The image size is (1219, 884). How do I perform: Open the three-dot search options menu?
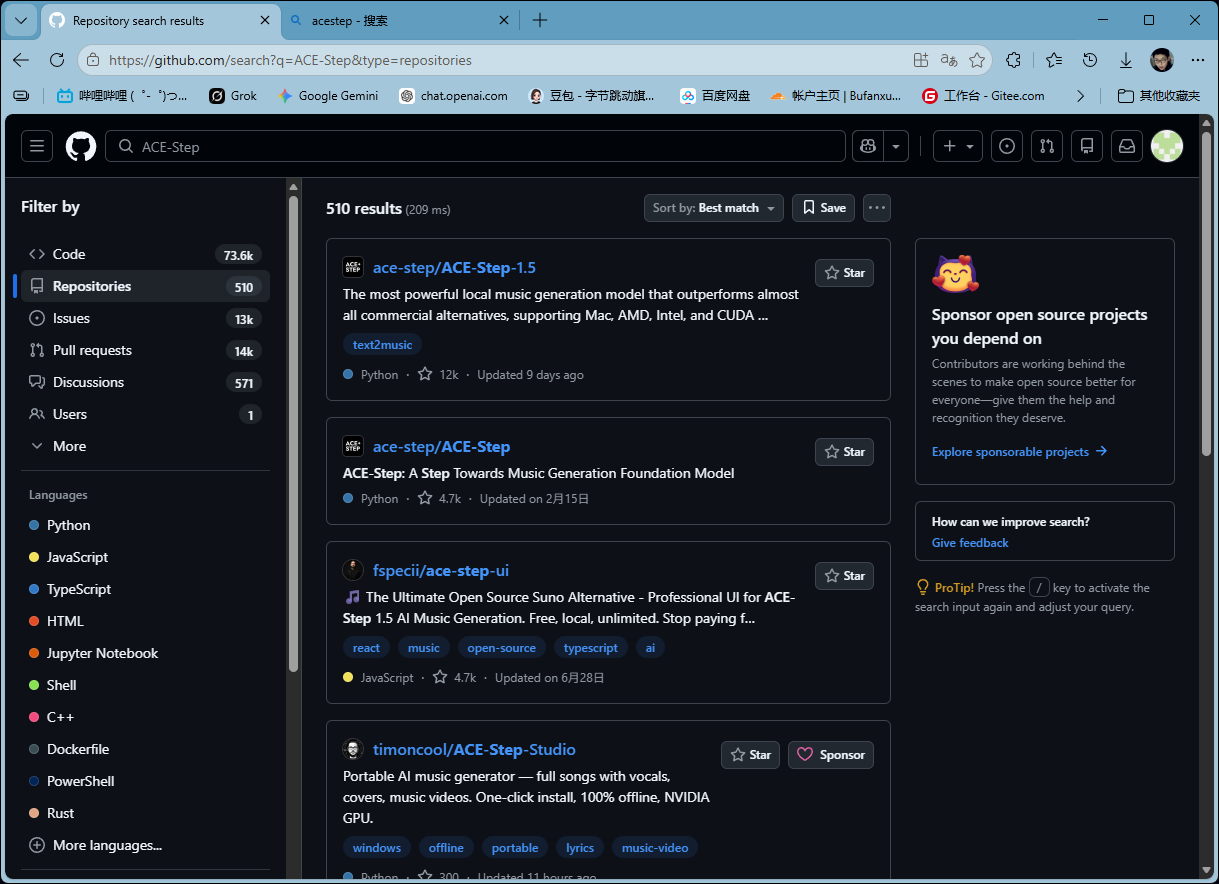[x=877, y=208]
